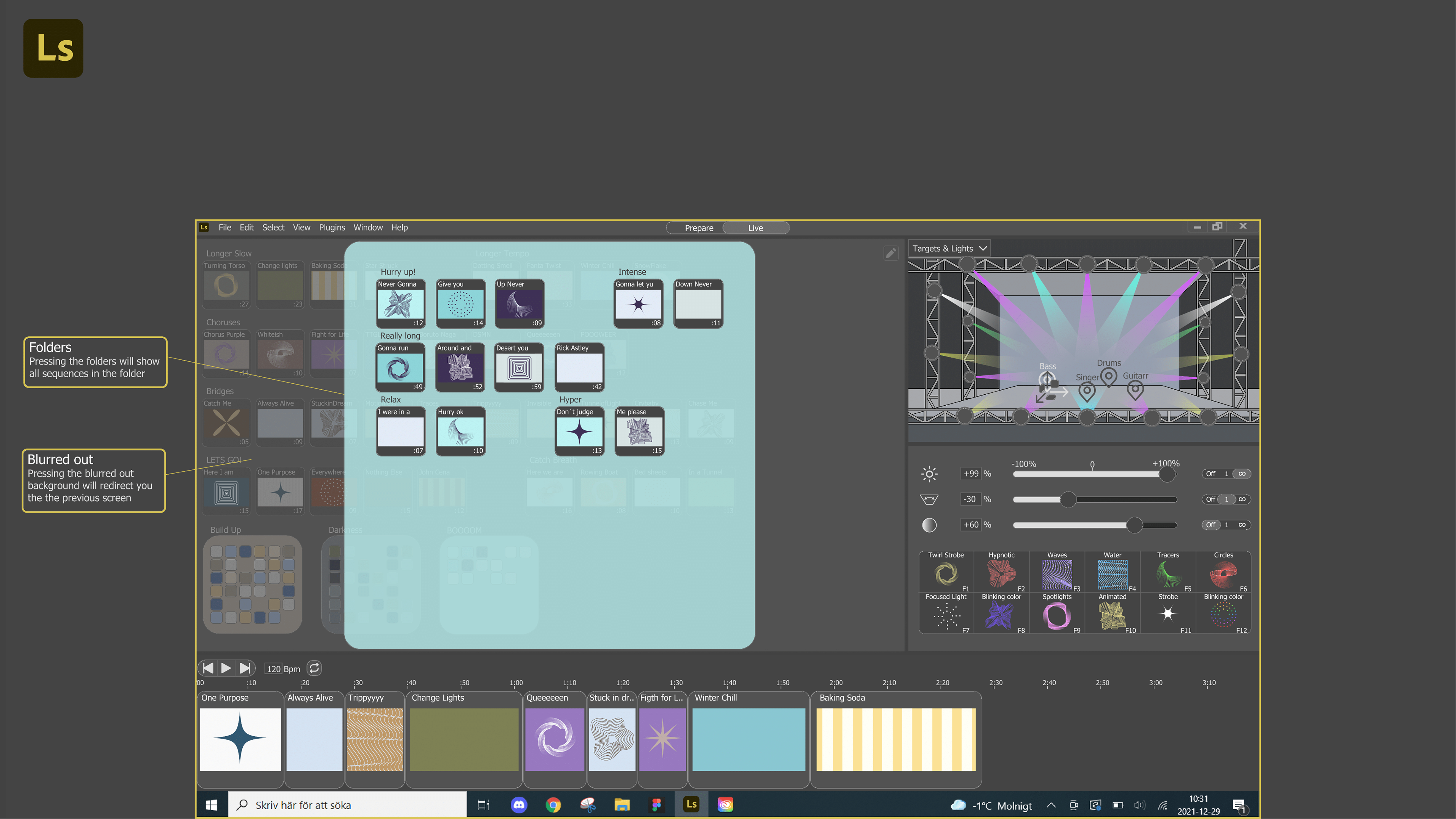Open Discord from the taskbar

518,805
